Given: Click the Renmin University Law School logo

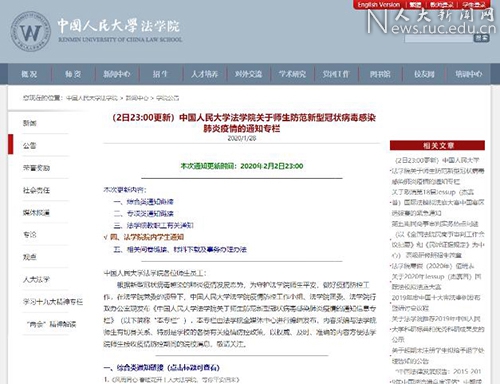Looking at the screenshot, I should (x=31, y=32).
